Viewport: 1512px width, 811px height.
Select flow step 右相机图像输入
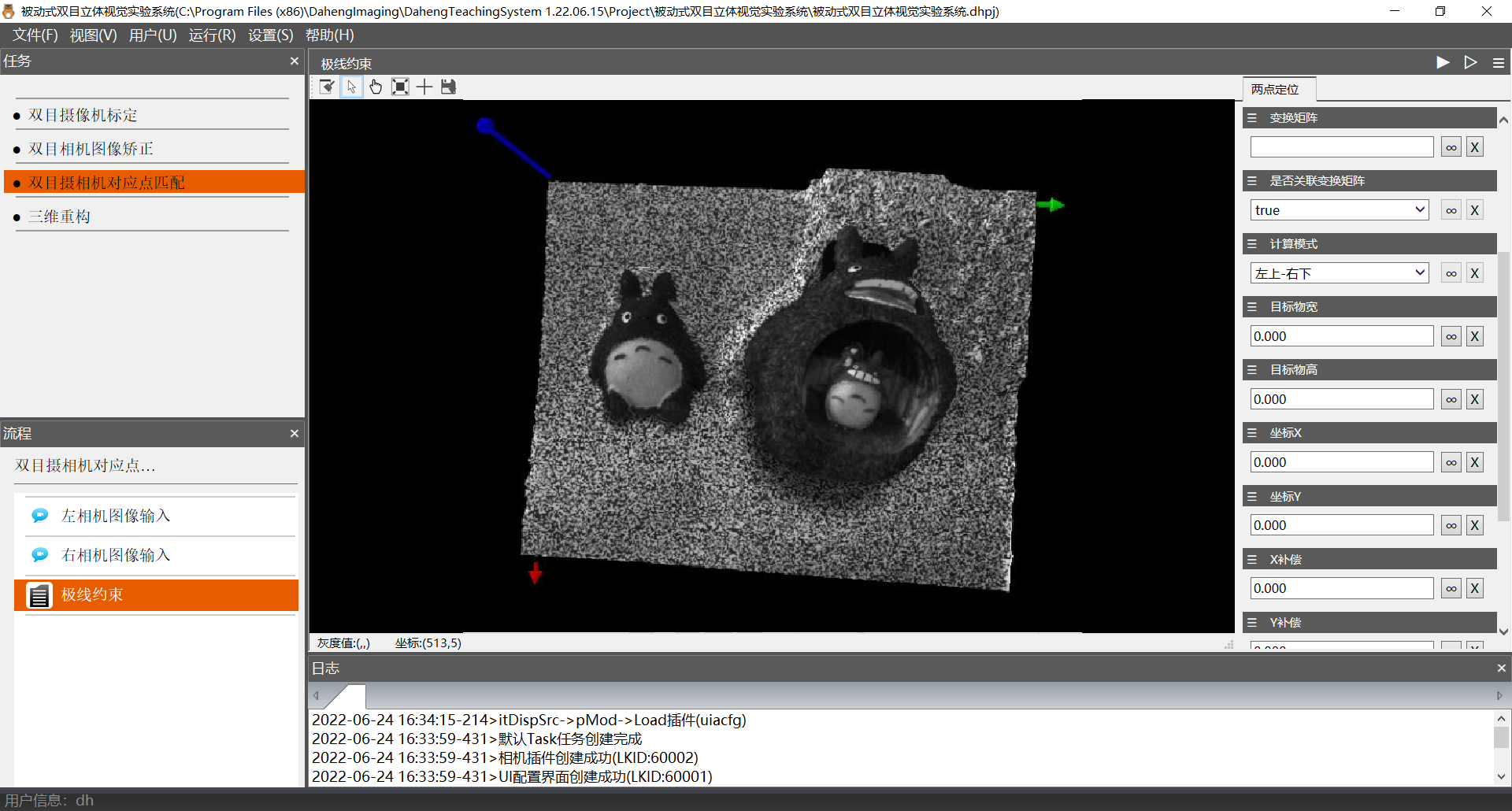click(116, 555)
